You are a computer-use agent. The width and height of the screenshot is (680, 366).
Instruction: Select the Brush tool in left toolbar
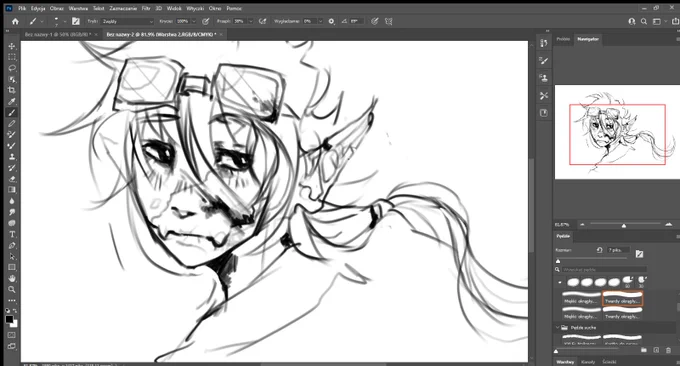pyautogui.click(x=12, y=113)
